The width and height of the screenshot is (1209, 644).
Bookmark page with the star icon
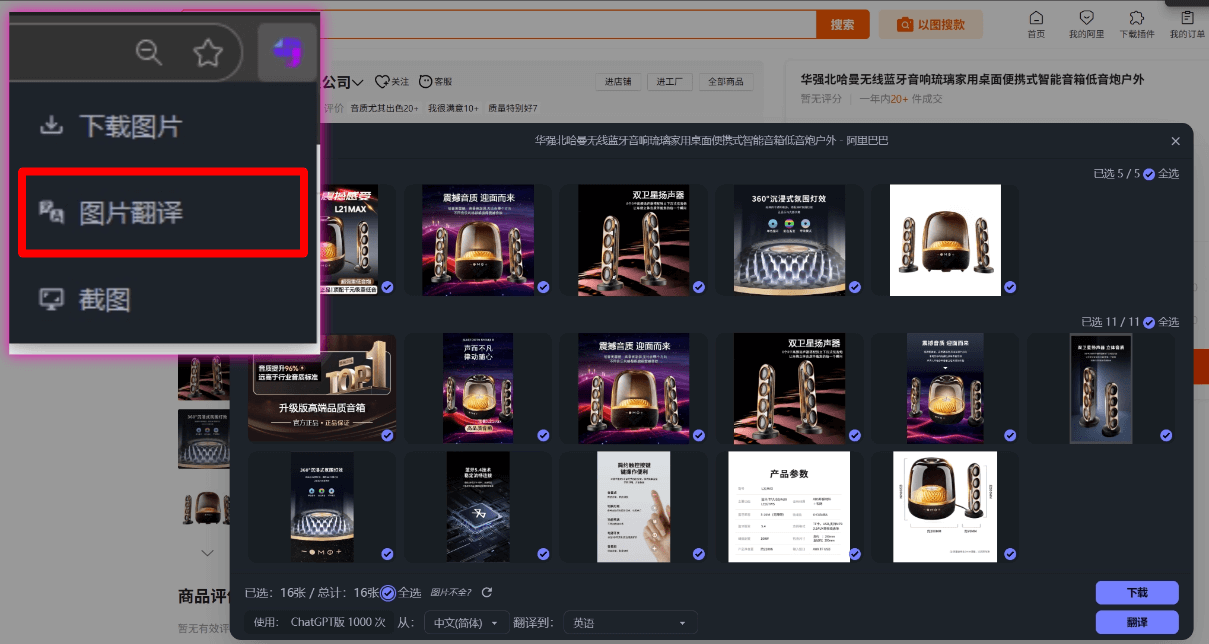point(208,53)
